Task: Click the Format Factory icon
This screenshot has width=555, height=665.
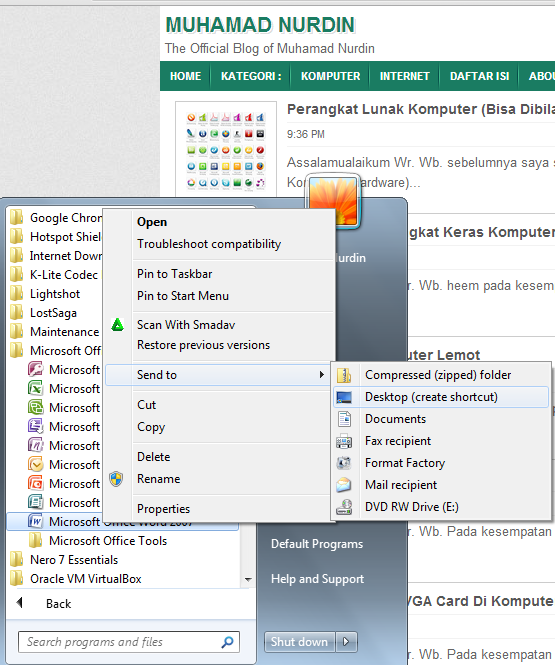Action: click(344, 463)
